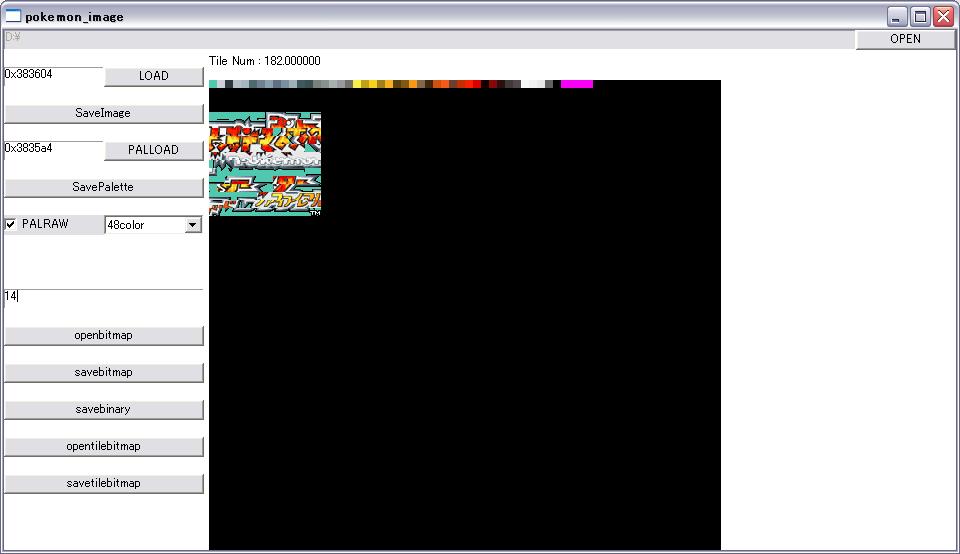The width and height of the screenshot is (960, 554).
Task: Click the opentilebitmap button
Action: [x=103, y=446]
